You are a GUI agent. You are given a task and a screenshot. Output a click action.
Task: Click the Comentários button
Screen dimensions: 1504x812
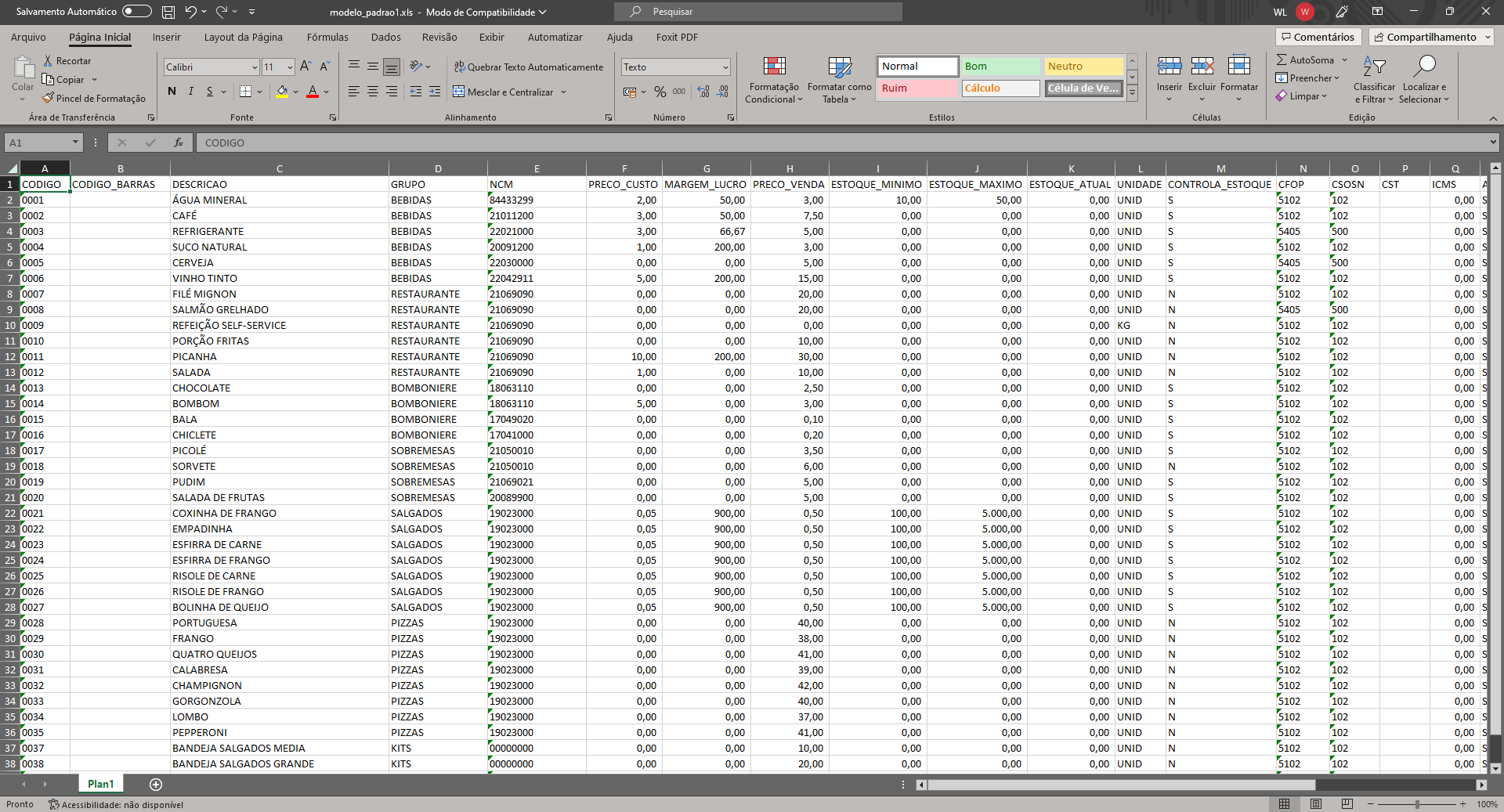[1317, 37]
